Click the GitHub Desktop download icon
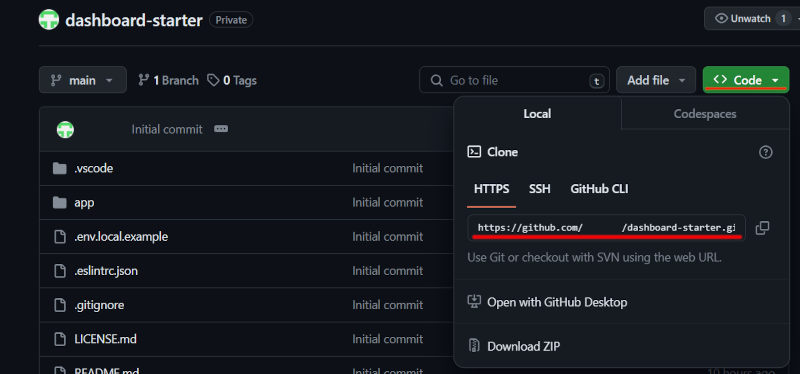800x374 pixels. coord(474,302)
